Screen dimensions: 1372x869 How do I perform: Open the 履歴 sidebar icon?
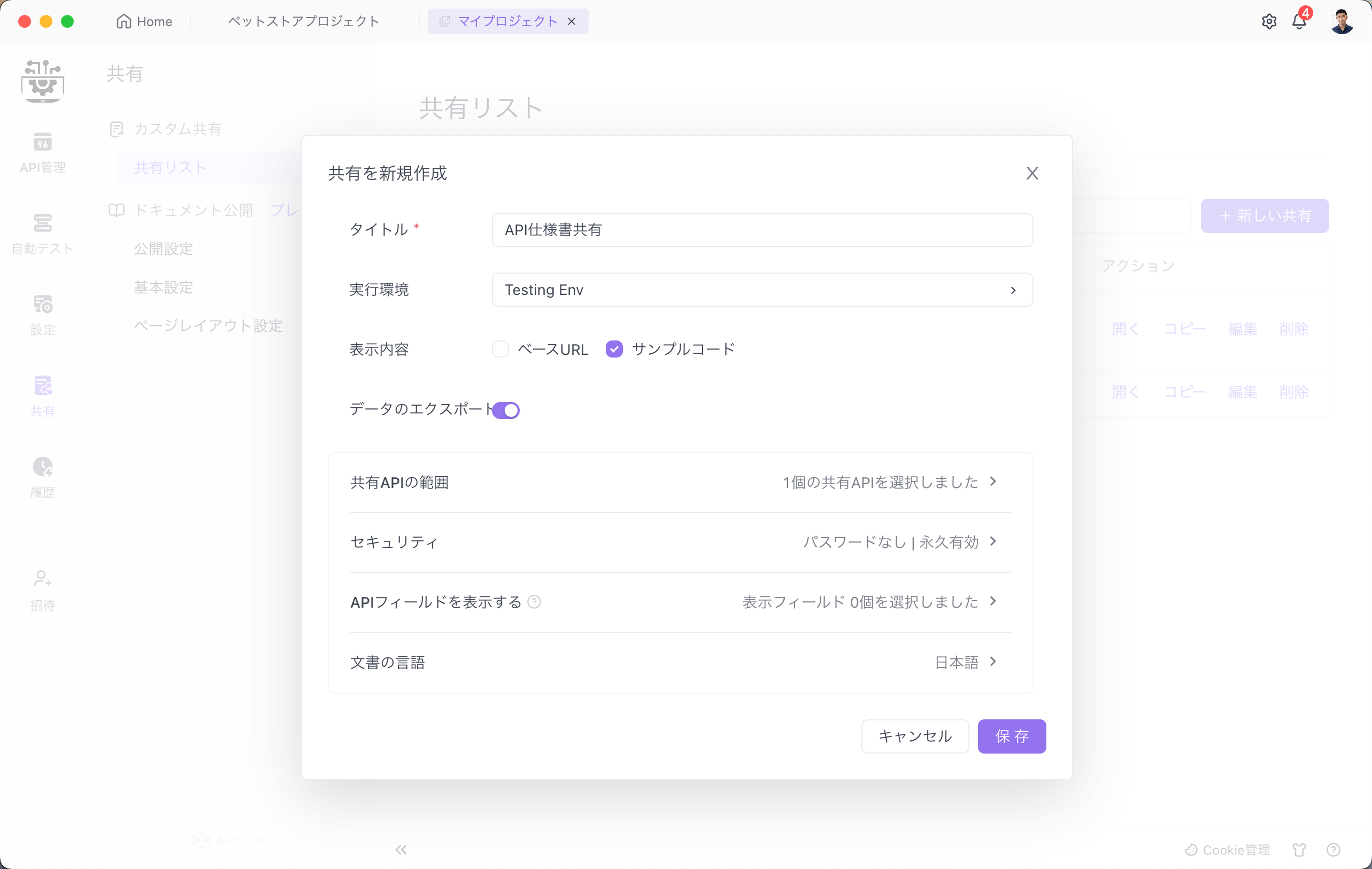coord(42,477)
